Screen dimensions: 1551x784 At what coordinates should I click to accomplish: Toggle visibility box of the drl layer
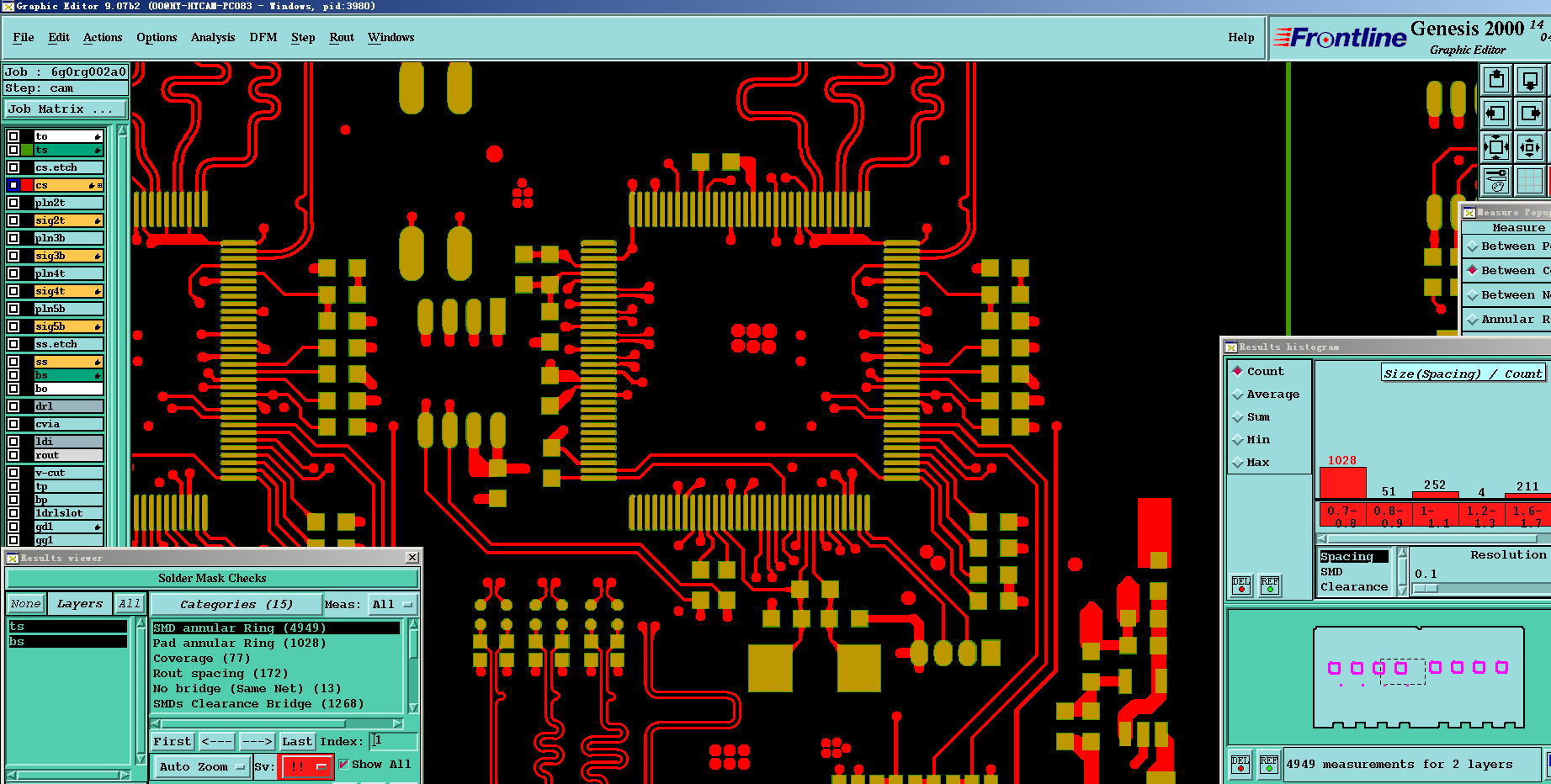[13, 406]
